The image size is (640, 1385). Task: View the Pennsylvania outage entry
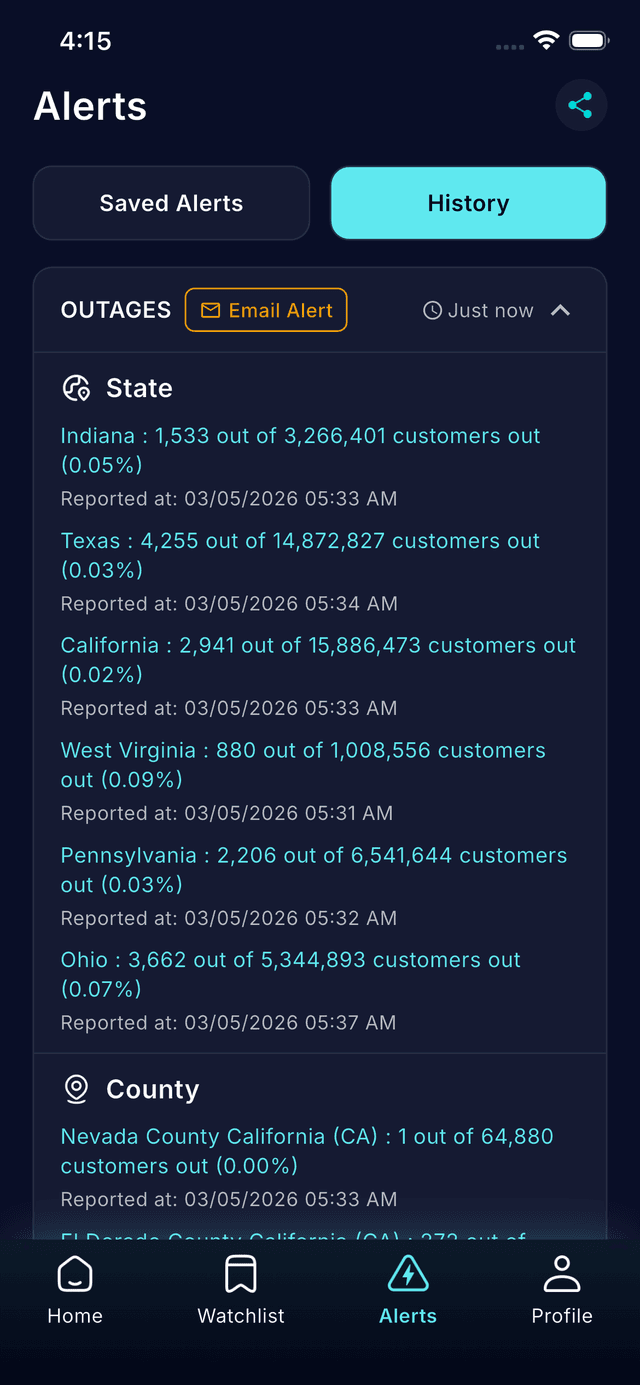[313, 870]
